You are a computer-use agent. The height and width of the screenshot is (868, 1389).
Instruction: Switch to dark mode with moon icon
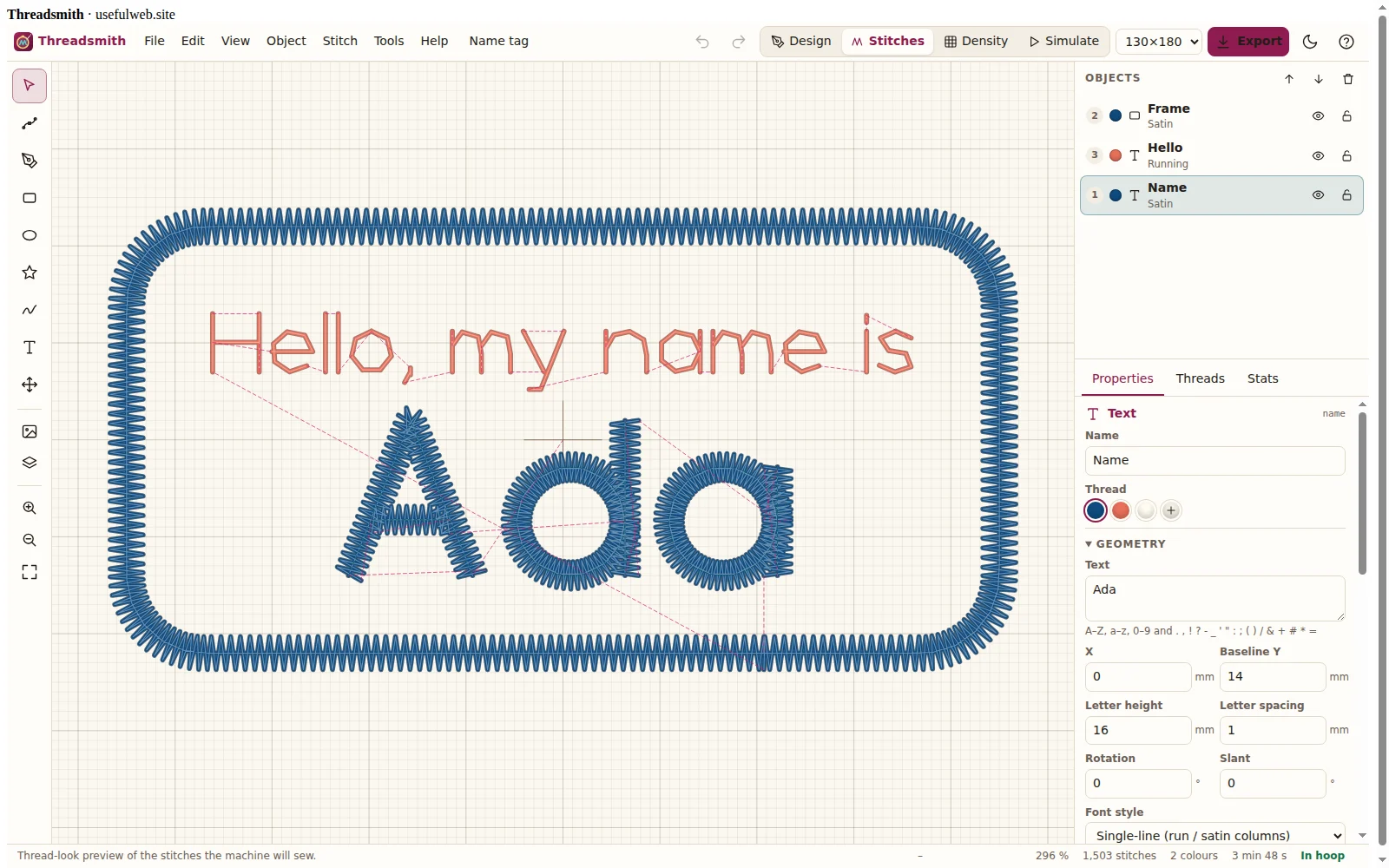point(1311,42)
